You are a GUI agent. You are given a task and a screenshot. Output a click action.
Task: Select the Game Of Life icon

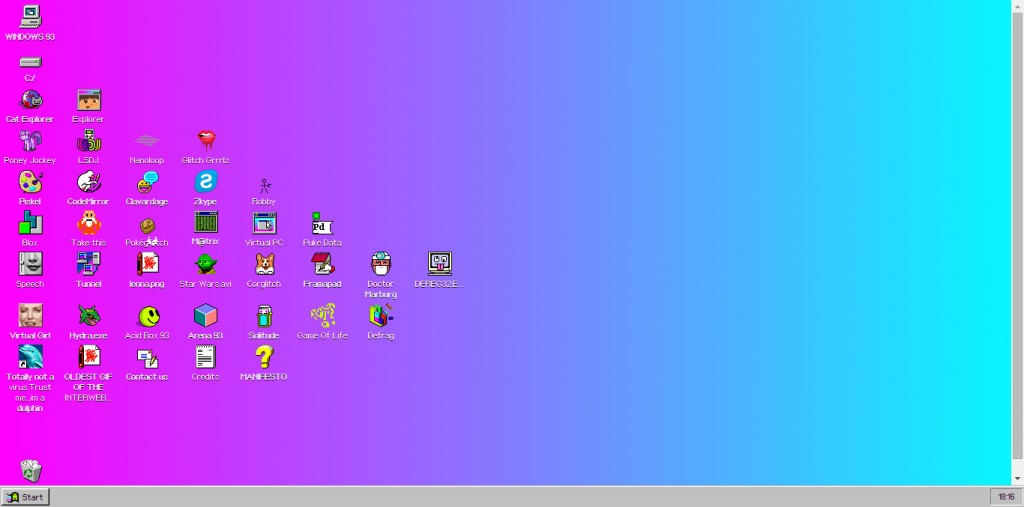(x=322, y=316)
